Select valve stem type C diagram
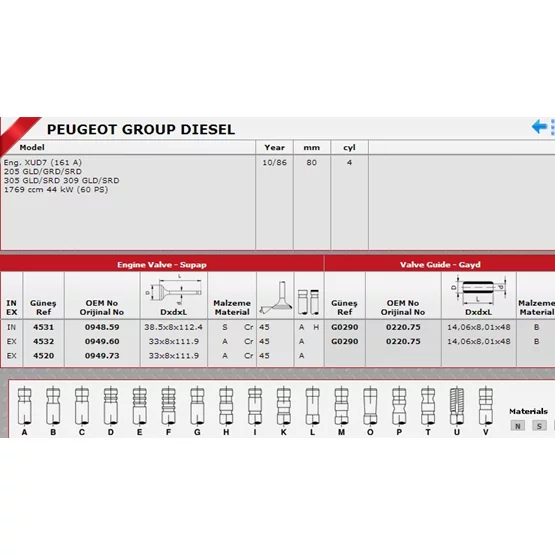The image size is (555, 555). [82, 406]
